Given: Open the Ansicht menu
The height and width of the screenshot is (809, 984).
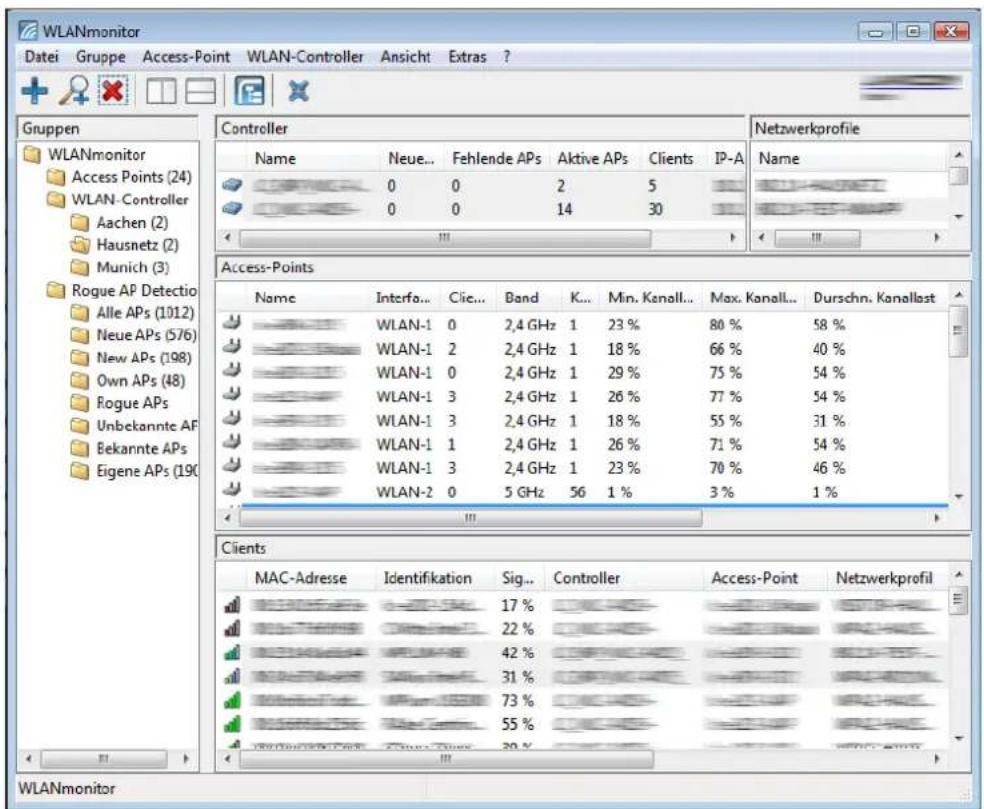Looking at the screenshot, I should [405, 56].
